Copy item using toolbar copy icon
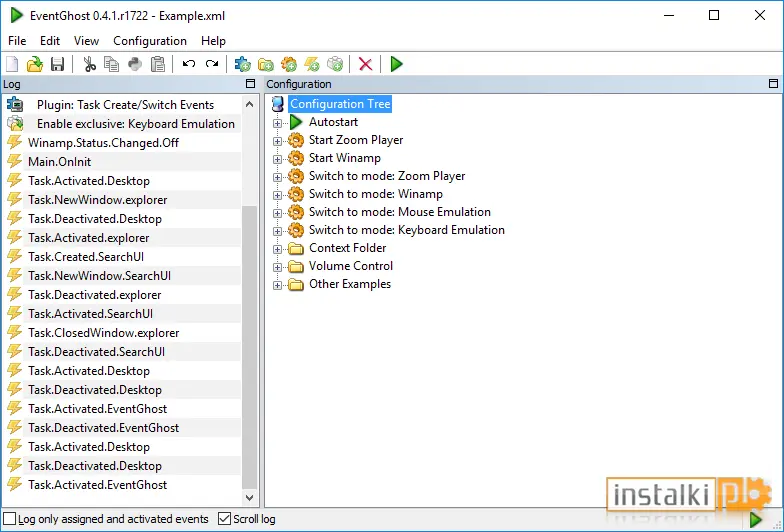The image size is (784, 532). tap(112, 64)
